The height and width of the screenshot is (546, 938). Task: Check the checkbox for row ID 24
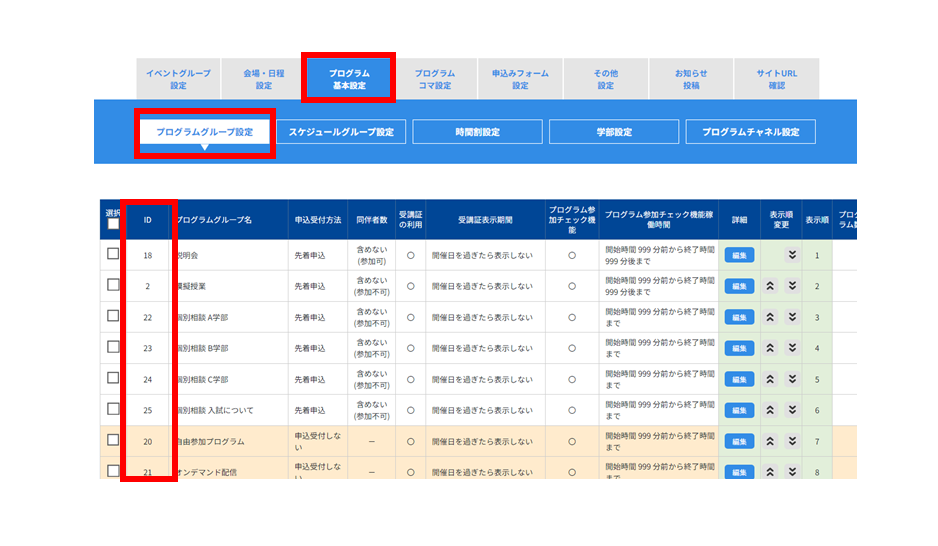click(x=113, y=378)
